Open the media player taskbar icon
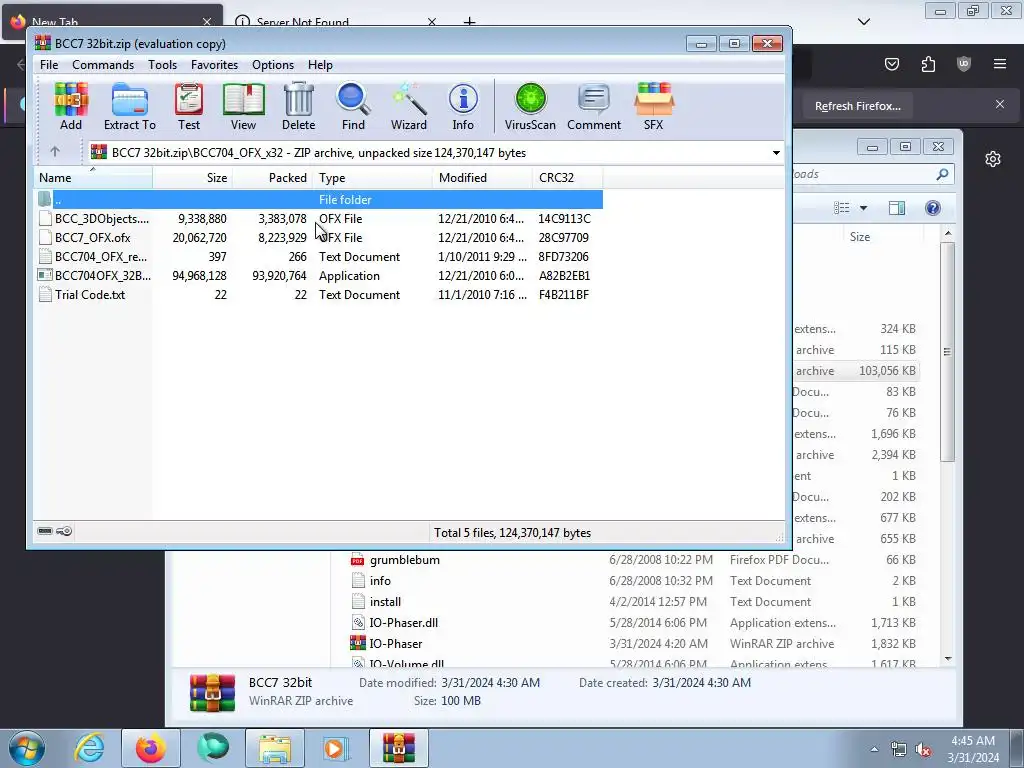Image resolution: width=1024 pixels, height=768 pixels. point(336,748)
